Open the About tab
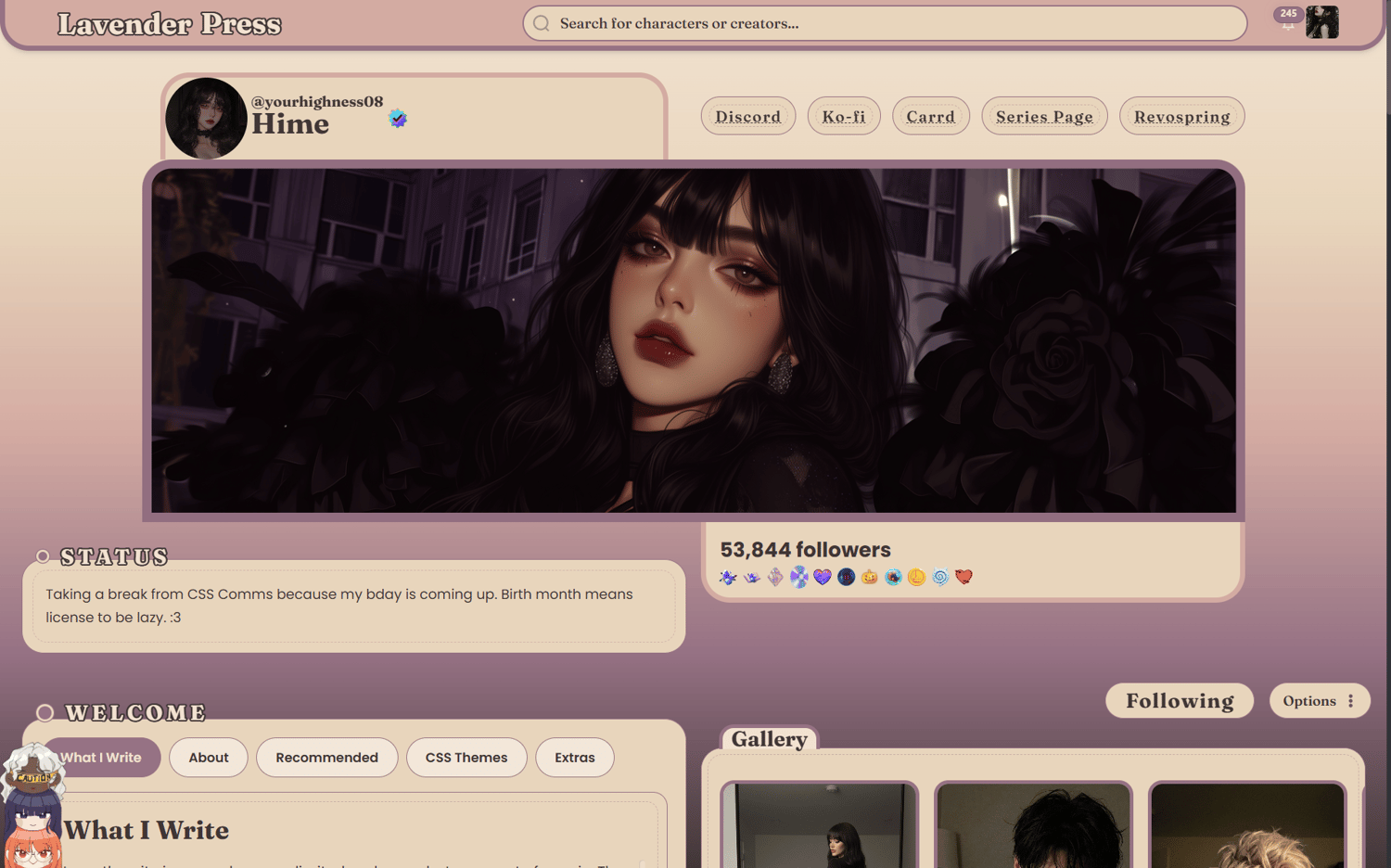 [209, 758]
